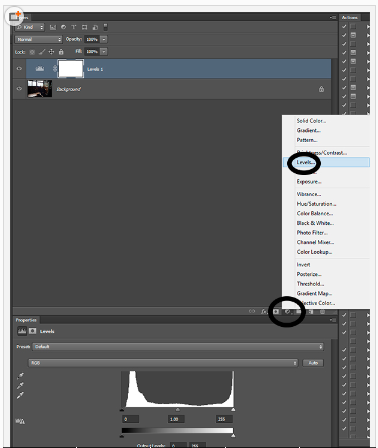Click the lock transparent pixels icon

tap(32, 52)
